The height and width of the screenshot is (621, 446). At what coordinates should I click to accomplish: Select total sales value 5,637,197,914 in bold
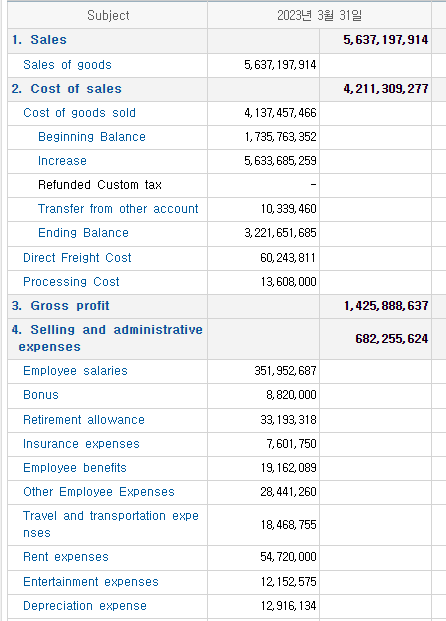coord(385,40)
